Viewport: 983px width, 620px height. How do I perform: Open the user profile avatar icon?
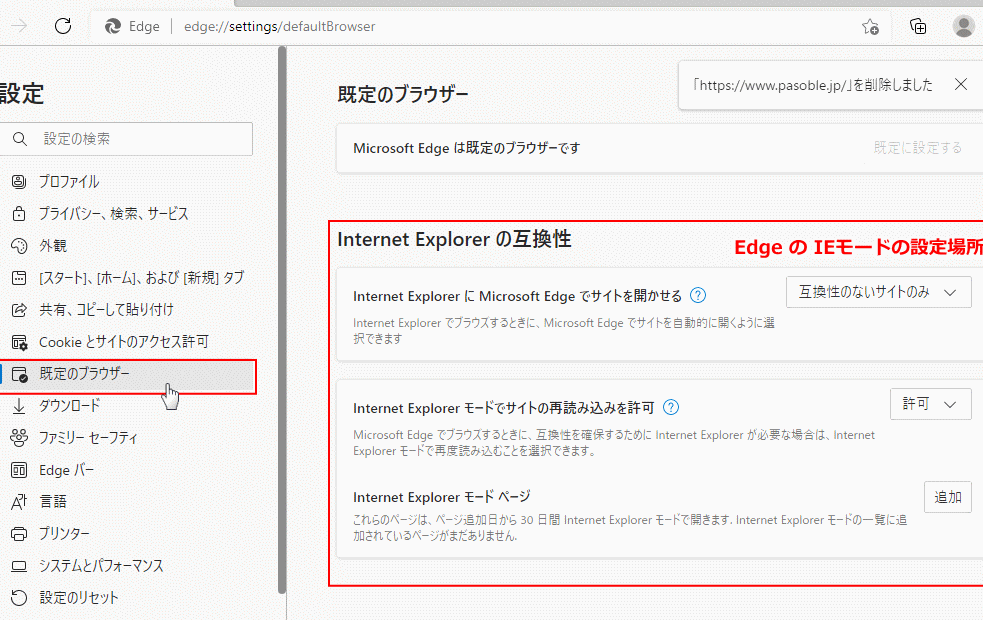(x=964, y=27)
